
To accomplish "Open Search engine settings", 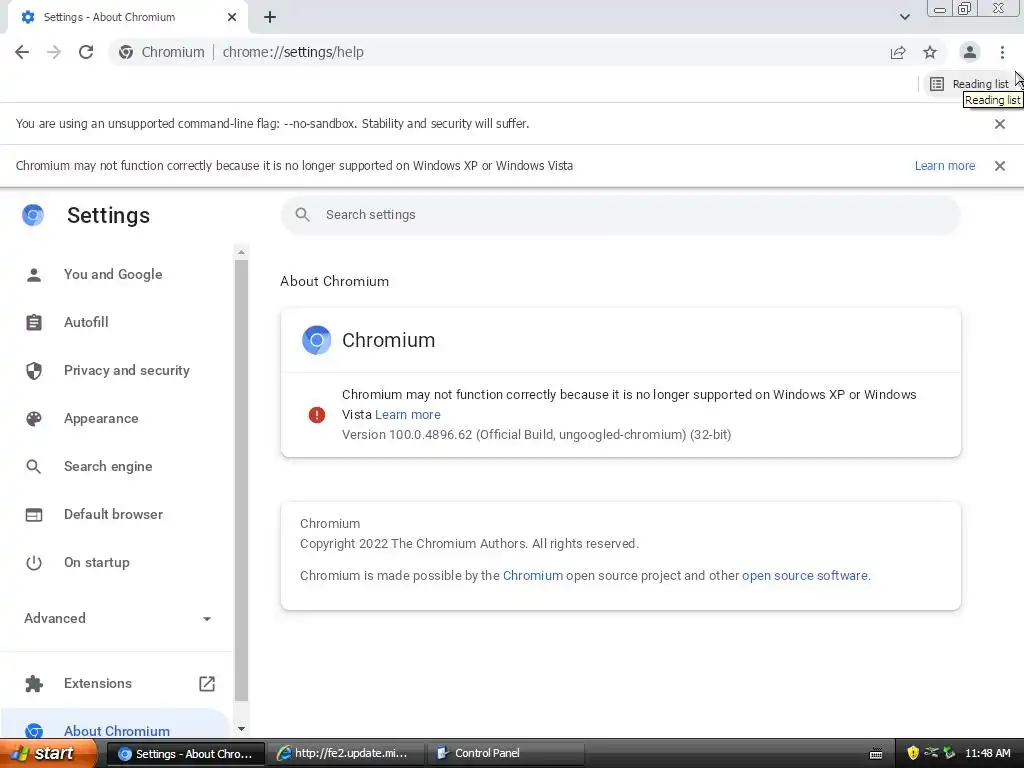I will click(x=108, y=466).
